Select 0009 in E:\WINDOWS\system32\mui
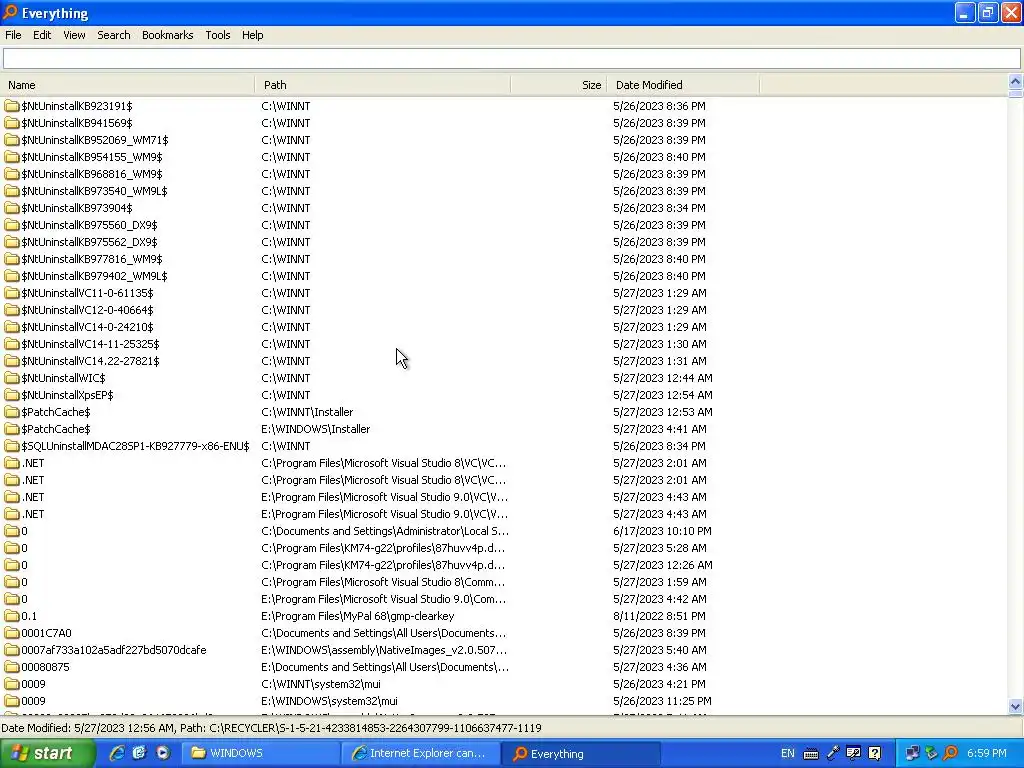 pyautogui.click(x=33, y=701)
